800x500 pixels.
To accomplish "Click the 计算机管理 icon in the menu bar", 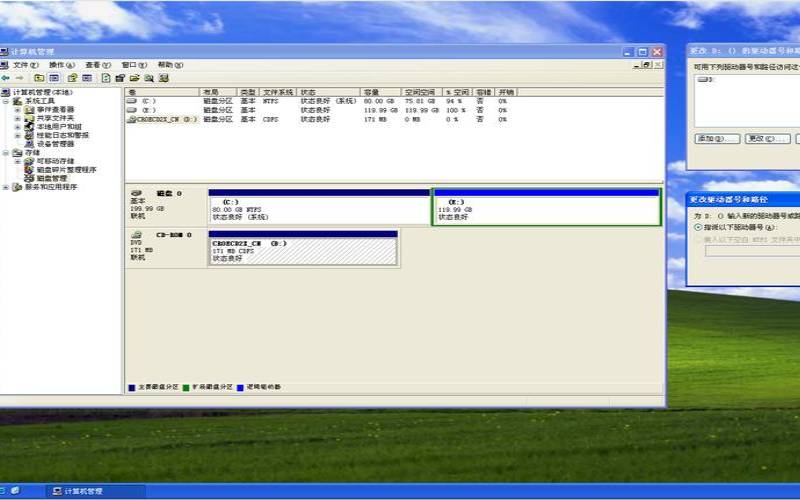I will tap(5, 65).
